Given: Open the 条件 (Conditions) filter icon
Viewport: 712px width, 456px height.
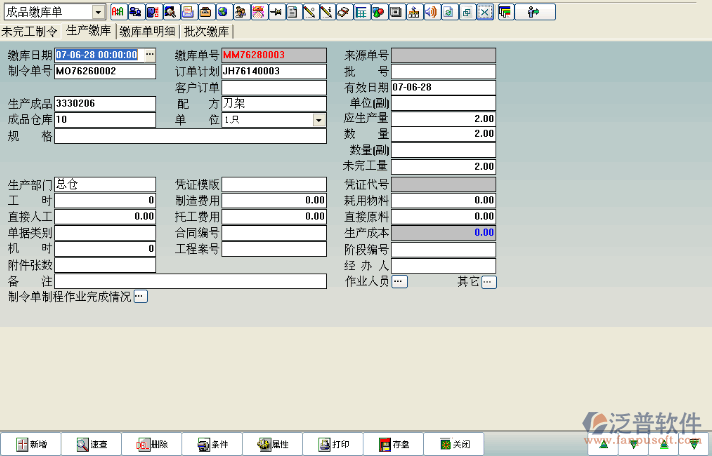Looking at the screenshot, I should click(x=212, y=444).
